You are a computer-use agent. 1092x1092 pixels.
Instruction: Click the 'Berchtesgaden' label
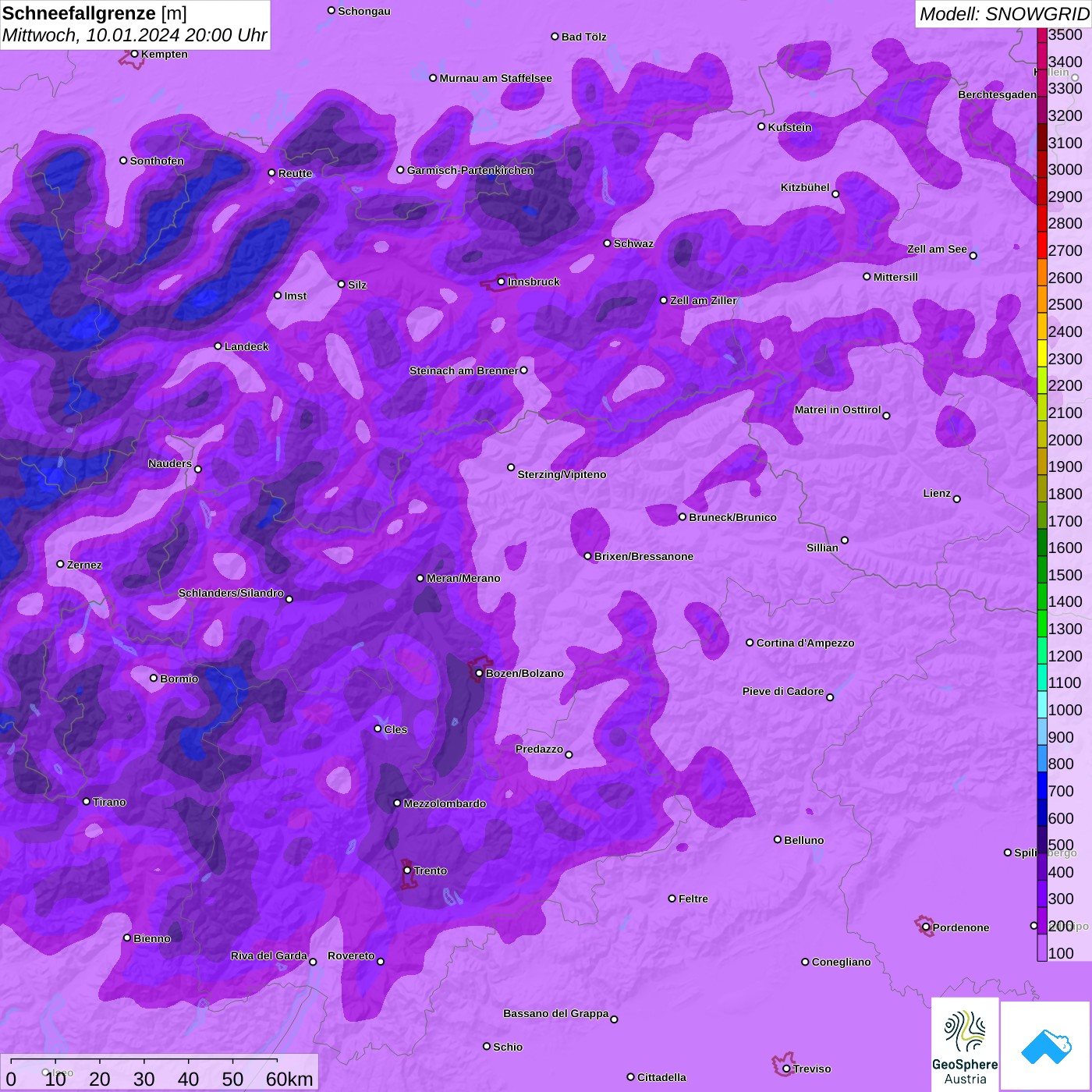coord(997,94)
